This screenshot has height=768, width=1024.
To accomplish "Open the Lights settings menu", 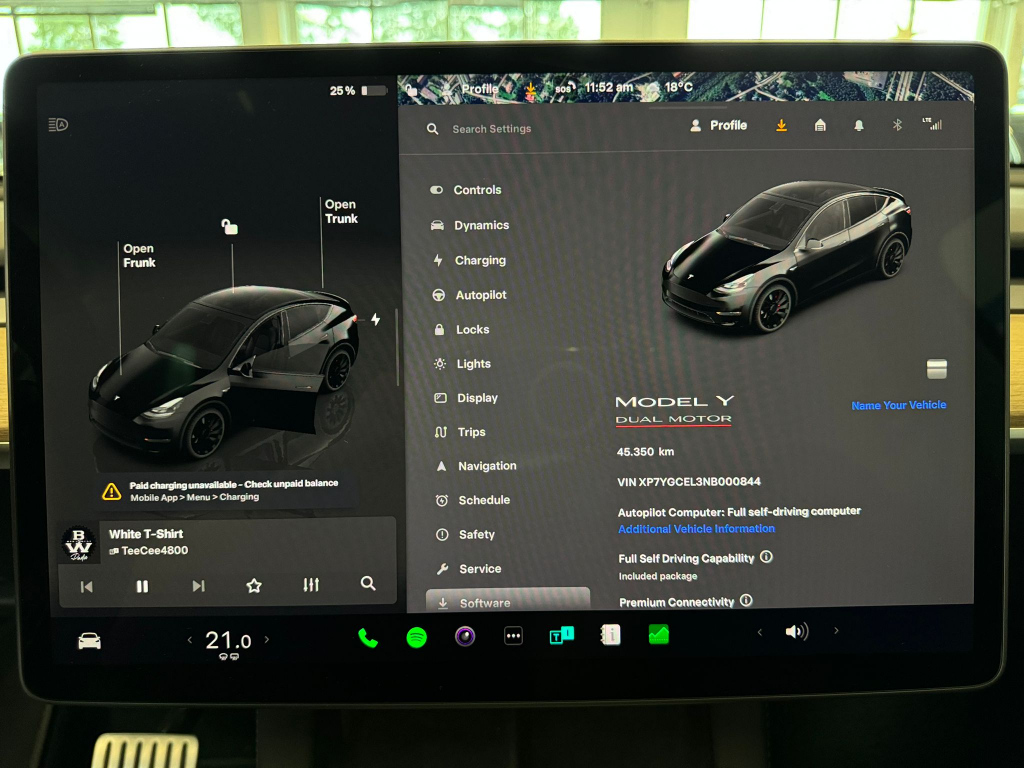I will point(462,364).
